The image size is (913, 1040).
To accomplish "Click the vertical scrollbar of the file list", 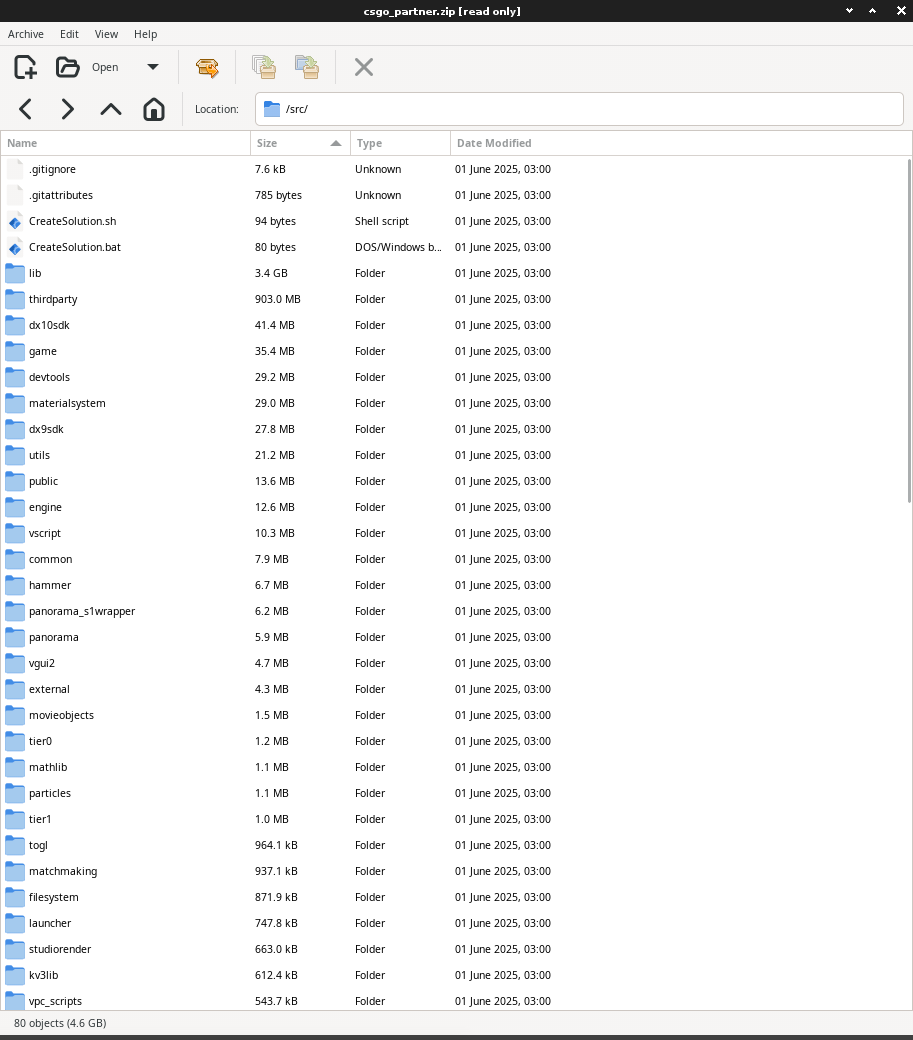I will [909, 330].
